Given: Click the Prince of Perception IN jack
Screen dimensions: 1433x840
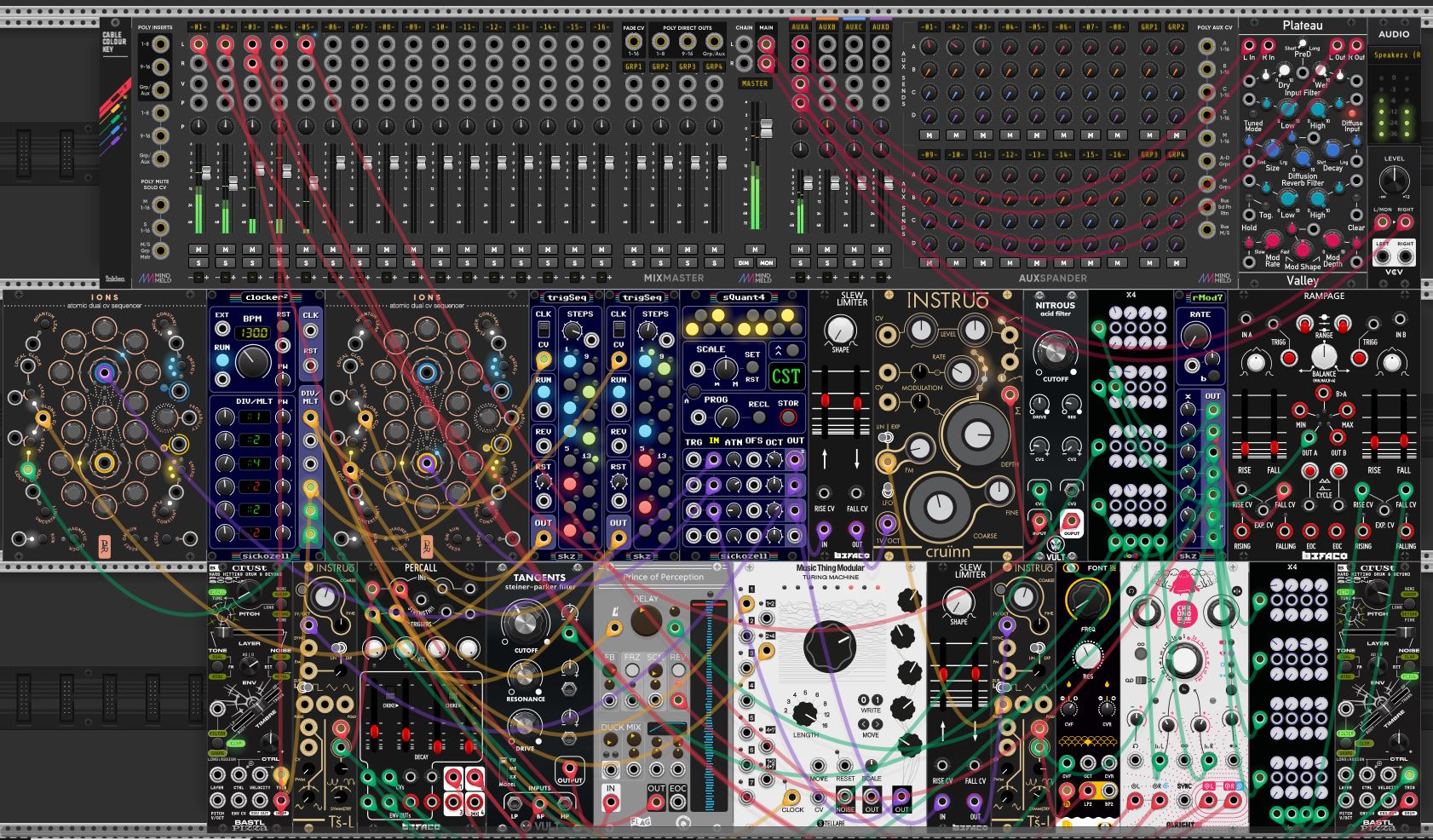Looking at the screenshot, I should point(611,803).
